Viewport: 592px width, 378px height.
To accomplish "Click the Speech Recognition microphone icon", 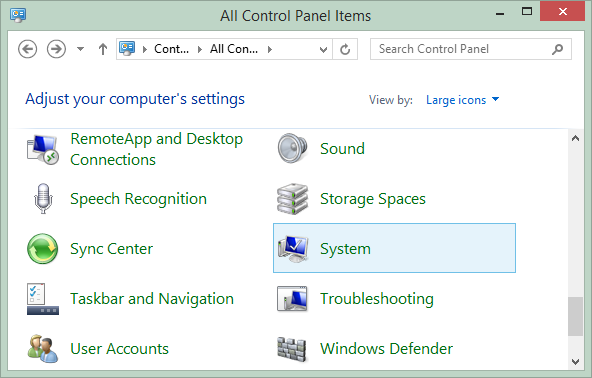I will (x=43, y=199).
